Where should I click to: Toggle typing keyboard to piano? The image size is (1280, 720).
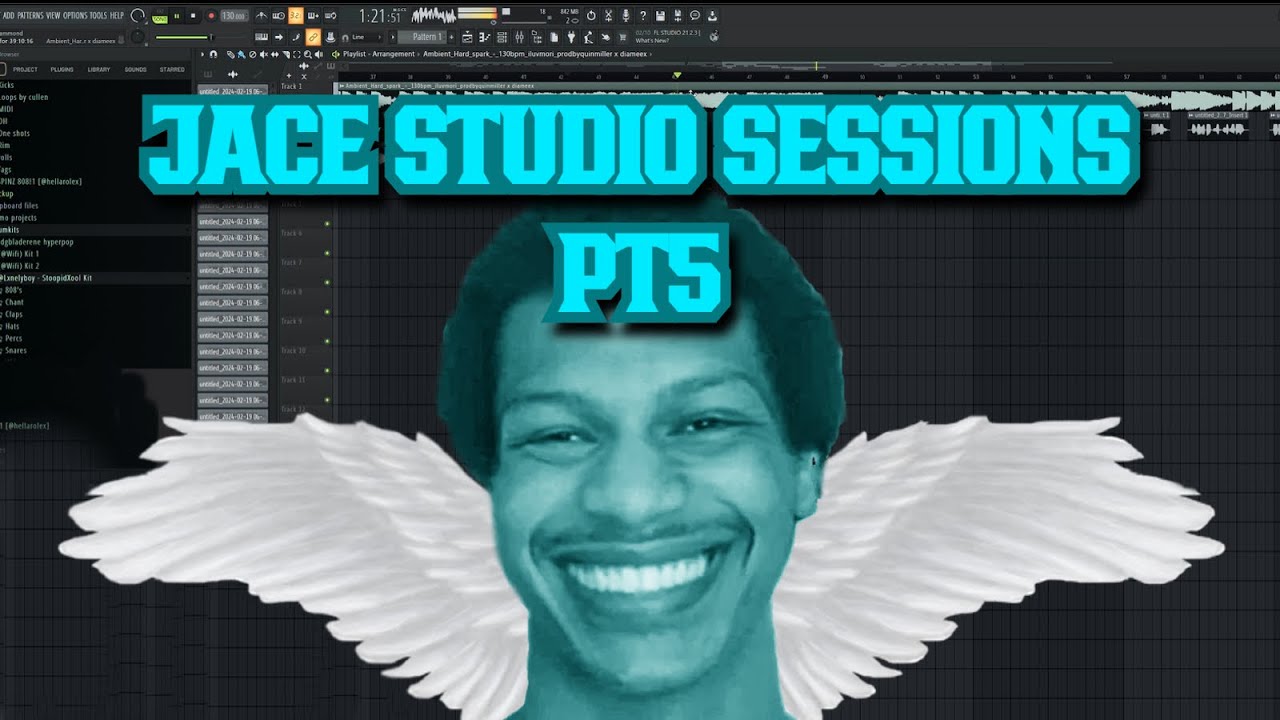(261, 37)
